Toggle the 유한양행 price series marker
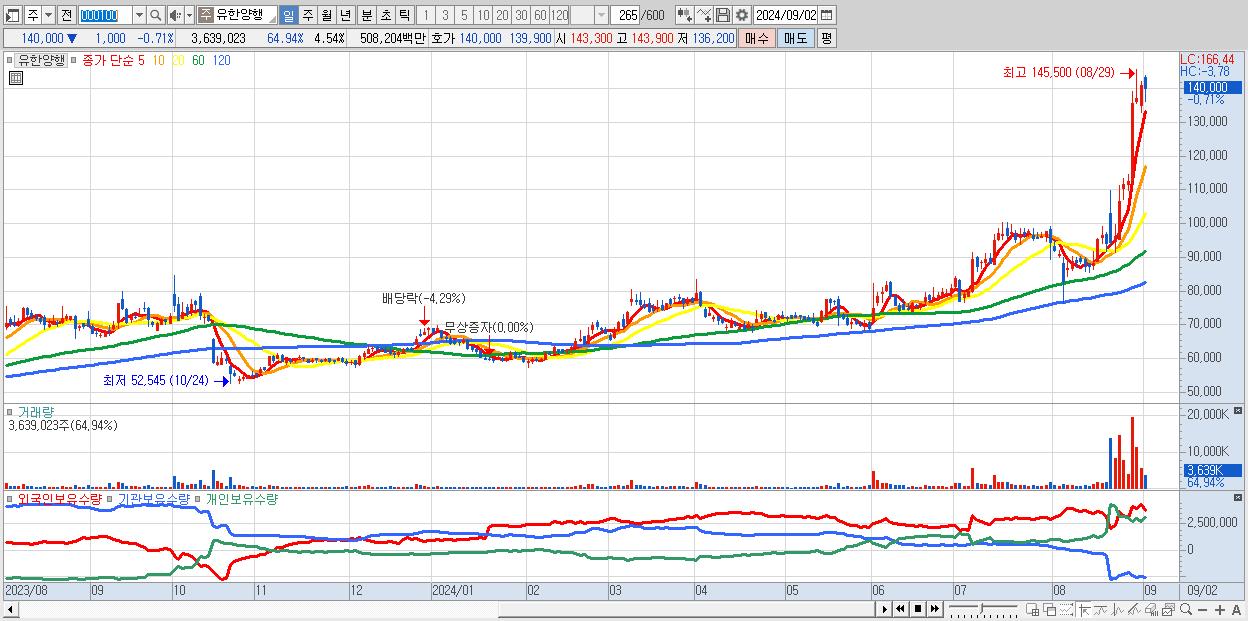The image size is (1248, 621). pyautogui.click(x=11, y=59)
